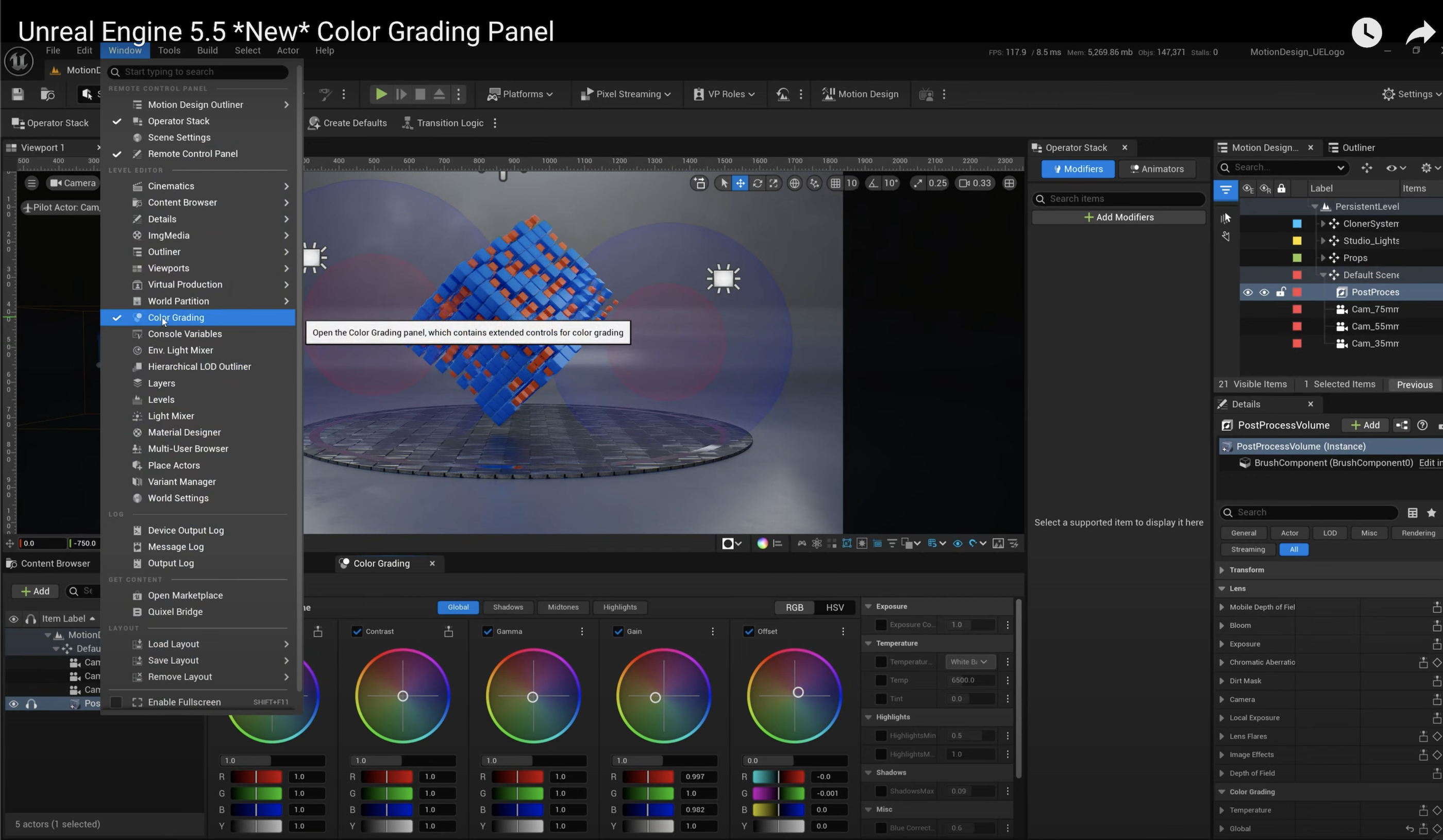Disable the Contrast checkbox
The image size is (1443, 840).
click(356, 631)
